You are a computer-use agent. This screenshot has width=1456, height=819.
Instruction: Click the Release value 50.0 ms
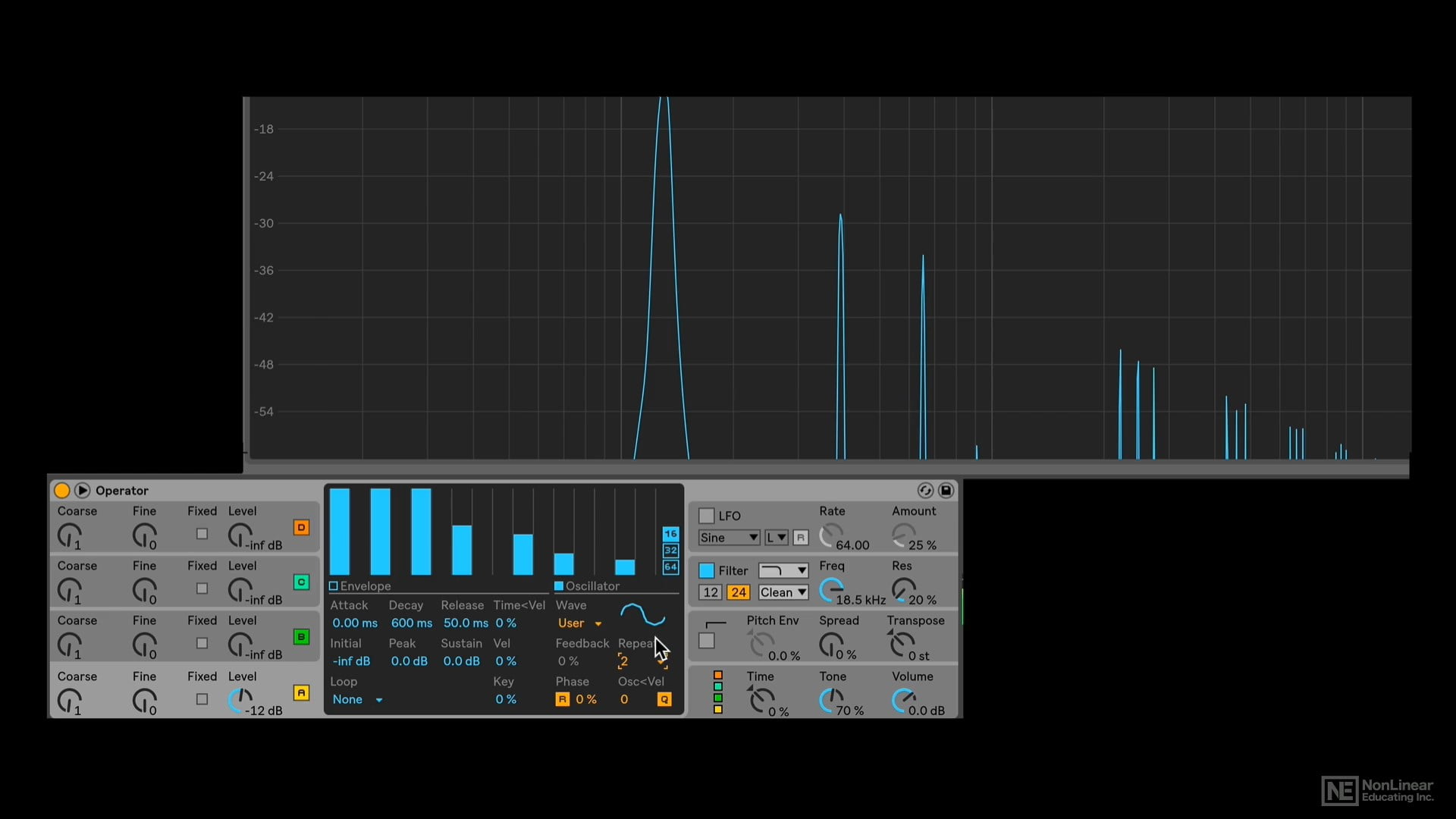coord(466,623)
